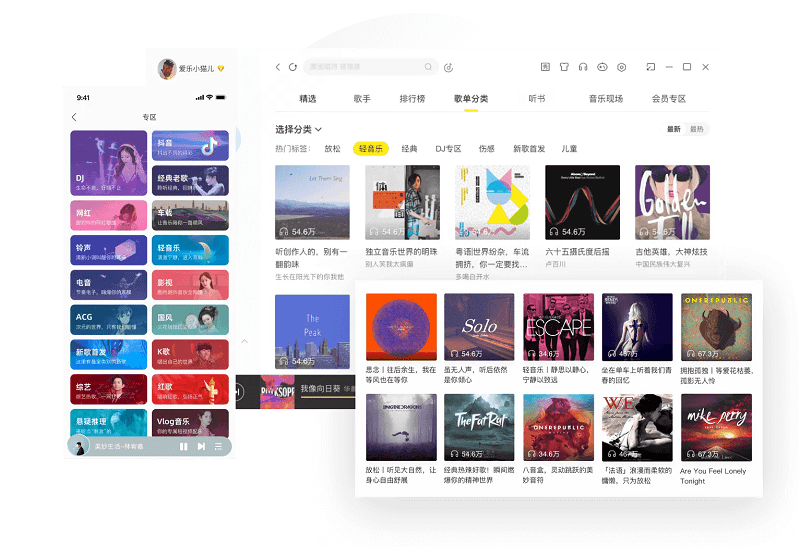
Task: Collapse panel with the small up chevron
Action: 245,341
